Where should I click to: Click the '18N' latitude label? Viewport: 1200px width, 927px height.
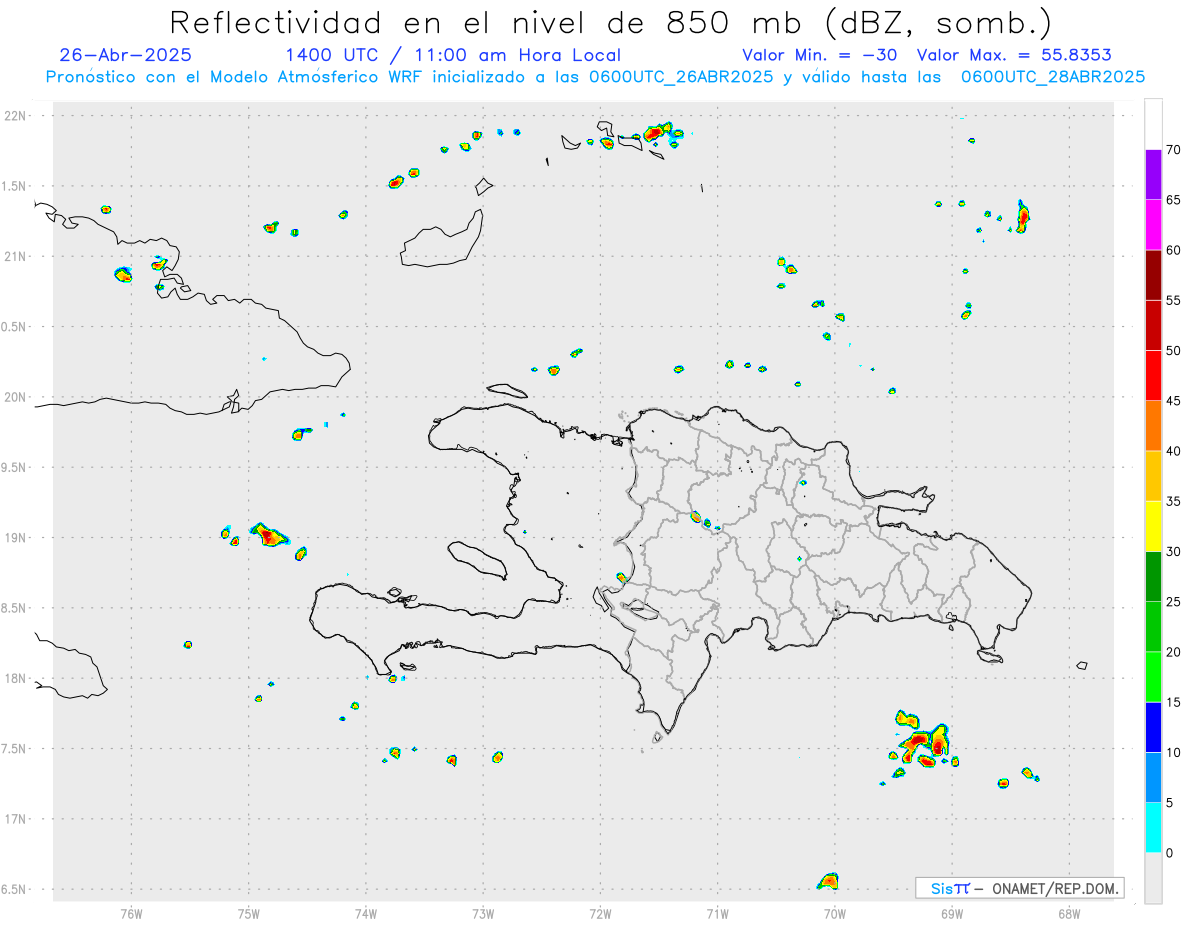coord(17,678)
